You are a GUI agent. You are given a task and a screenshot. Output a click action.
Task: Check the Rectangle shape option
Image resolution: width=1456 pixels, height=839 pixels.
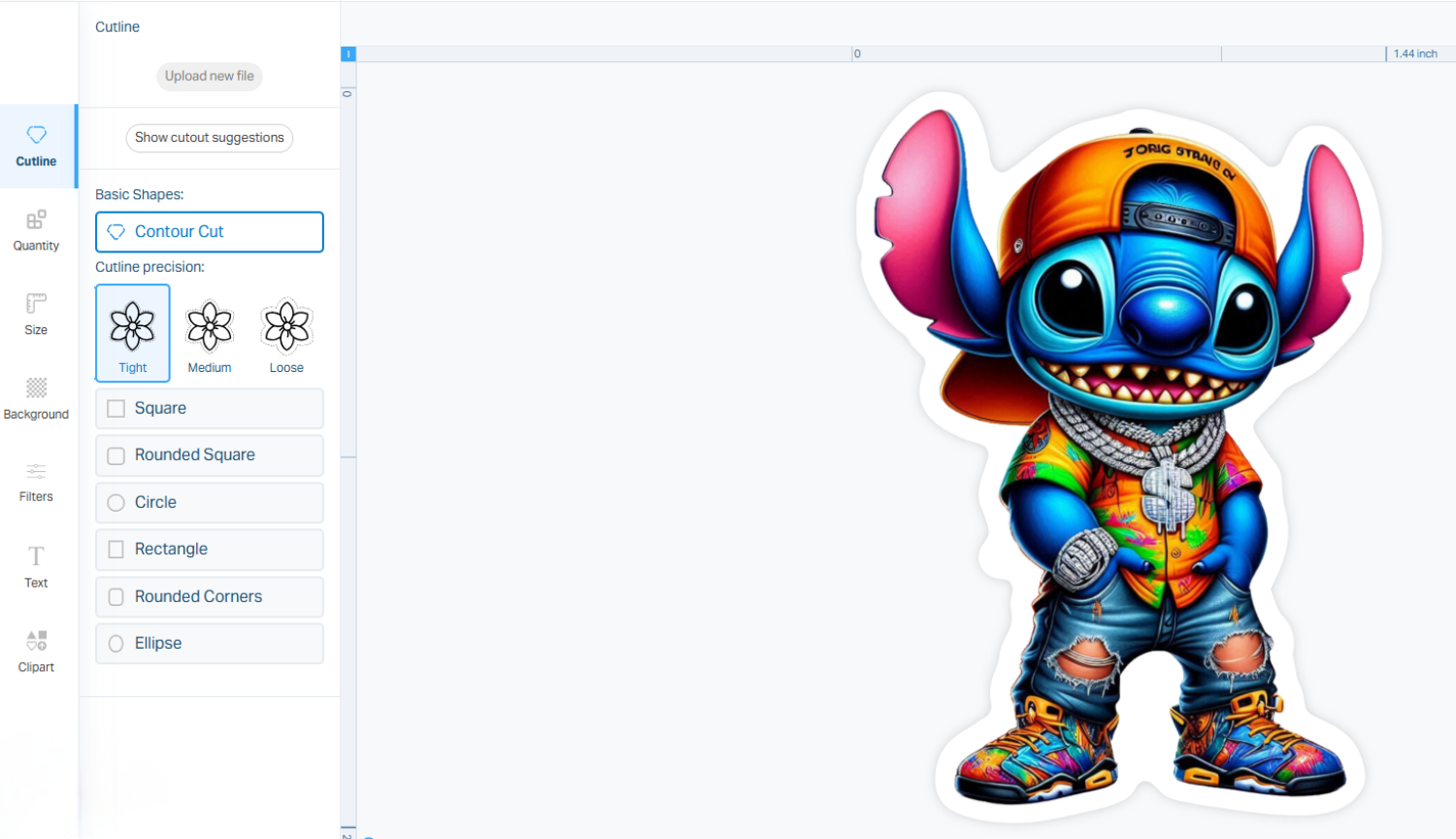click(116, 550)
